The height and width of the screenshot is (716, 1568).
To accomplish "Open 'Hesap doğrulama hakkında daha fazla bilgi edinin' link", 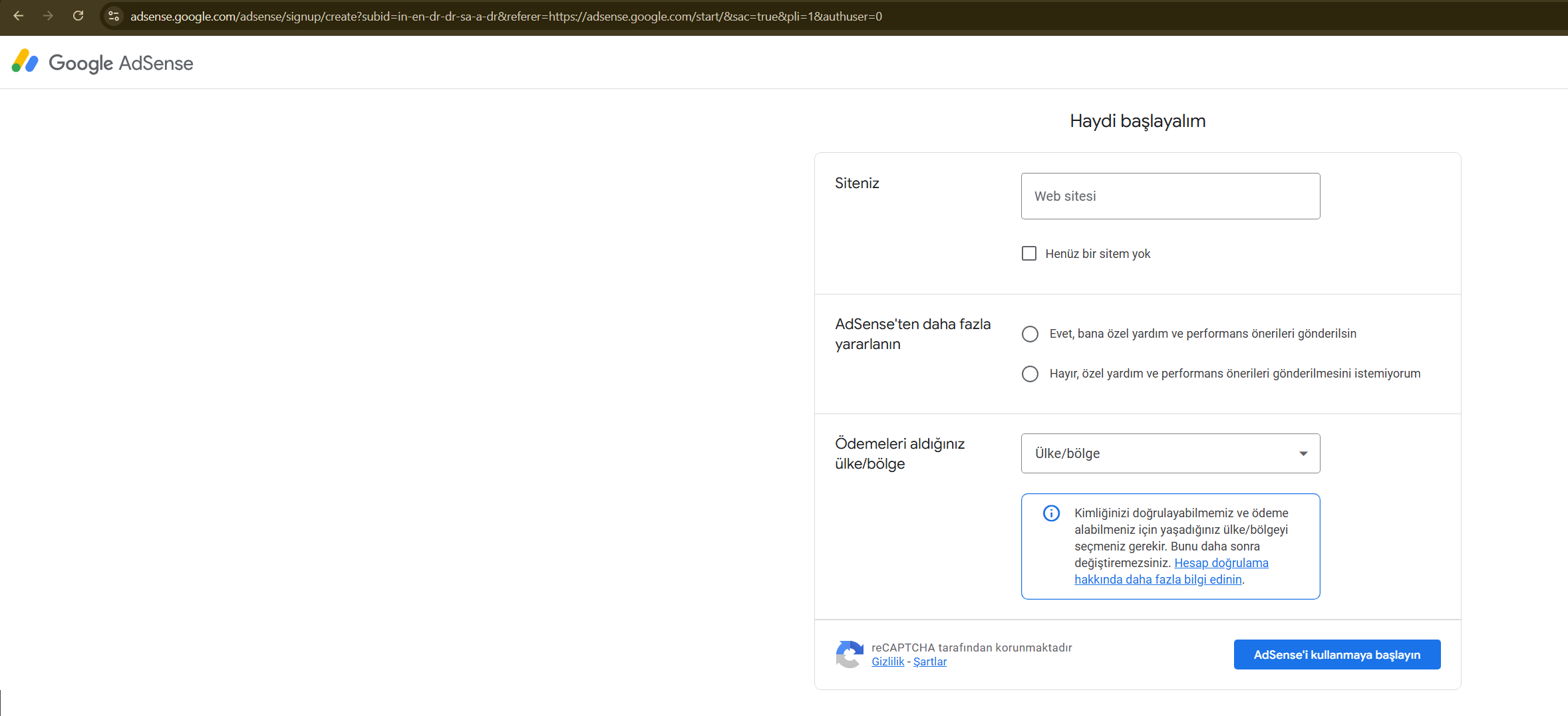I will [1171, 571].
